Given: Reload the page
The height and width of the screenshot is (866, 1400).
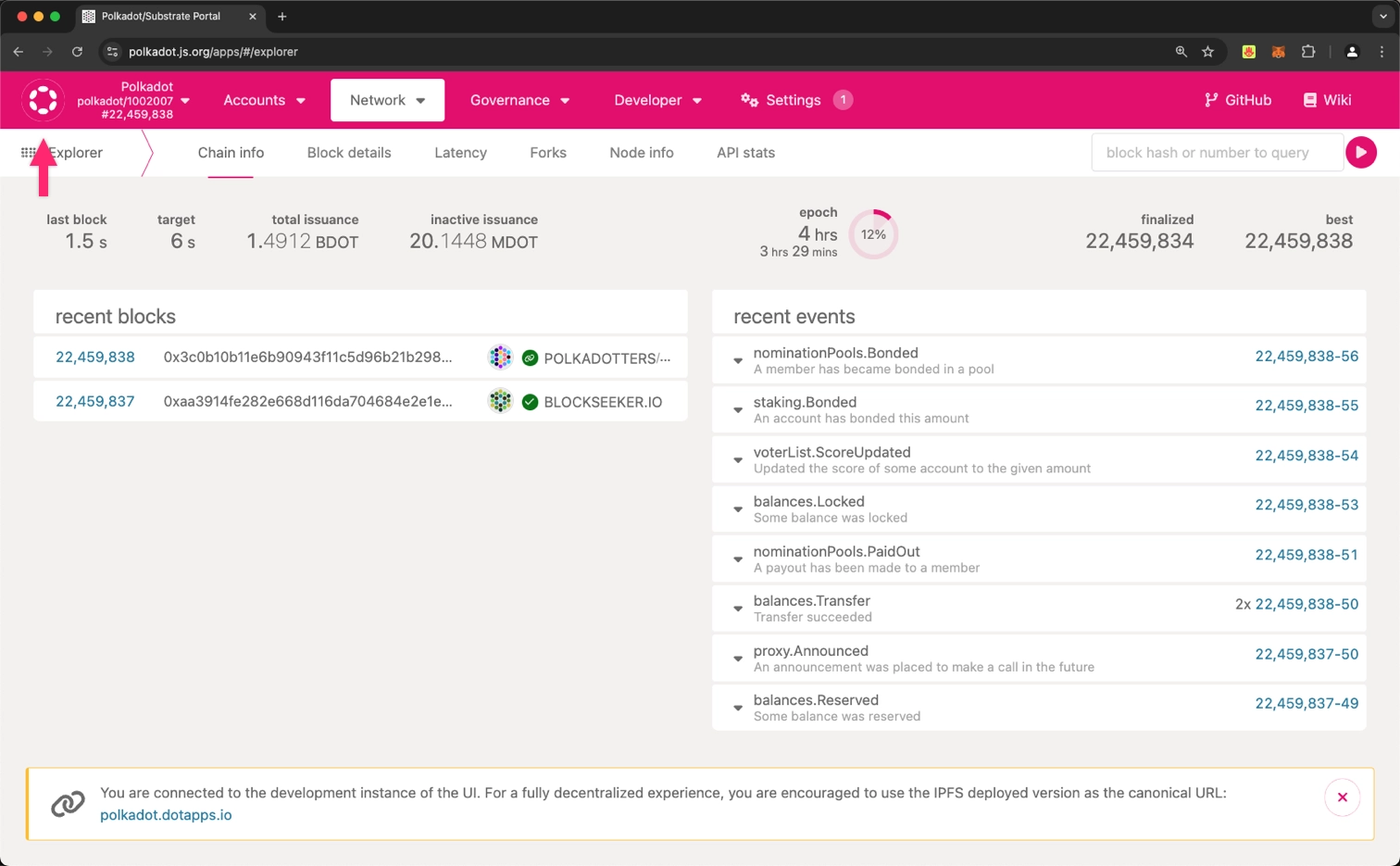Looking at the screenshot, I should [x=77, y=52].
